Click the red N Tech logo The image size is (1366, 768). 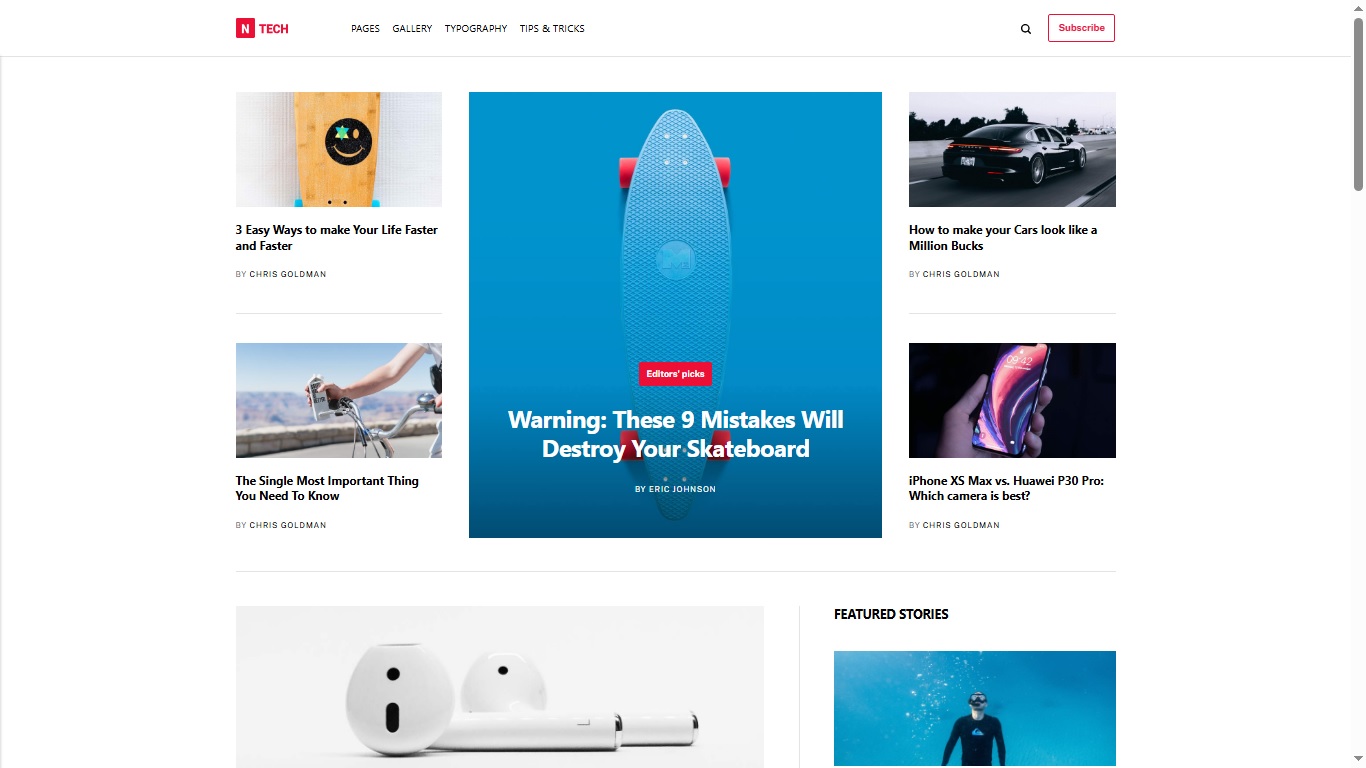262,29
